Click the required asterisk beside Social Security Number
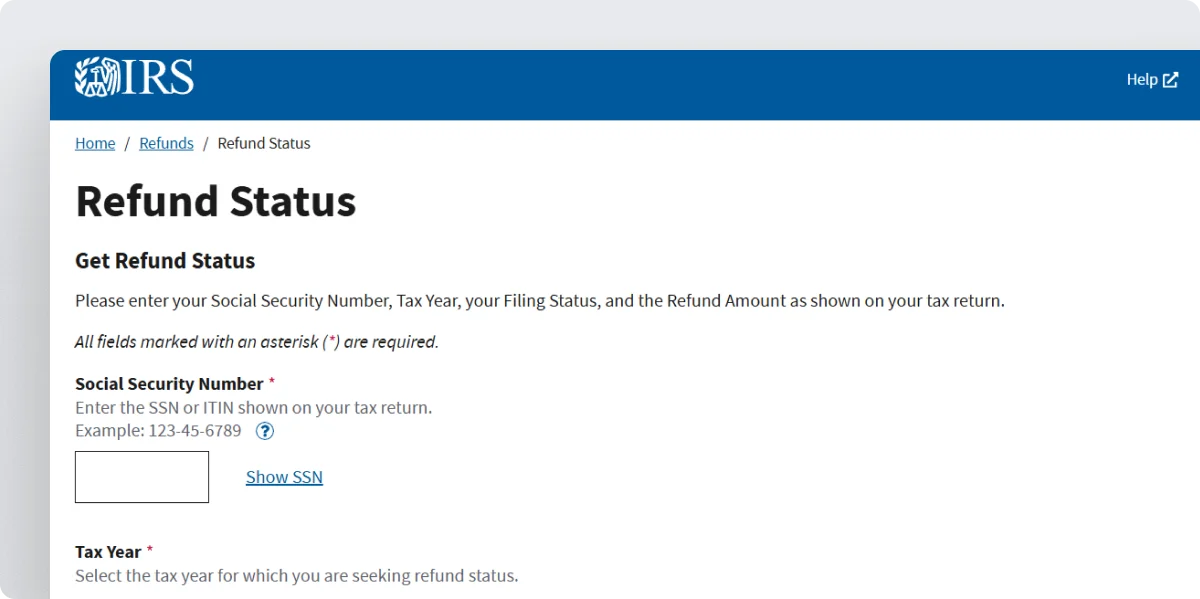The image size is (1200, 599). pos(271,382)
